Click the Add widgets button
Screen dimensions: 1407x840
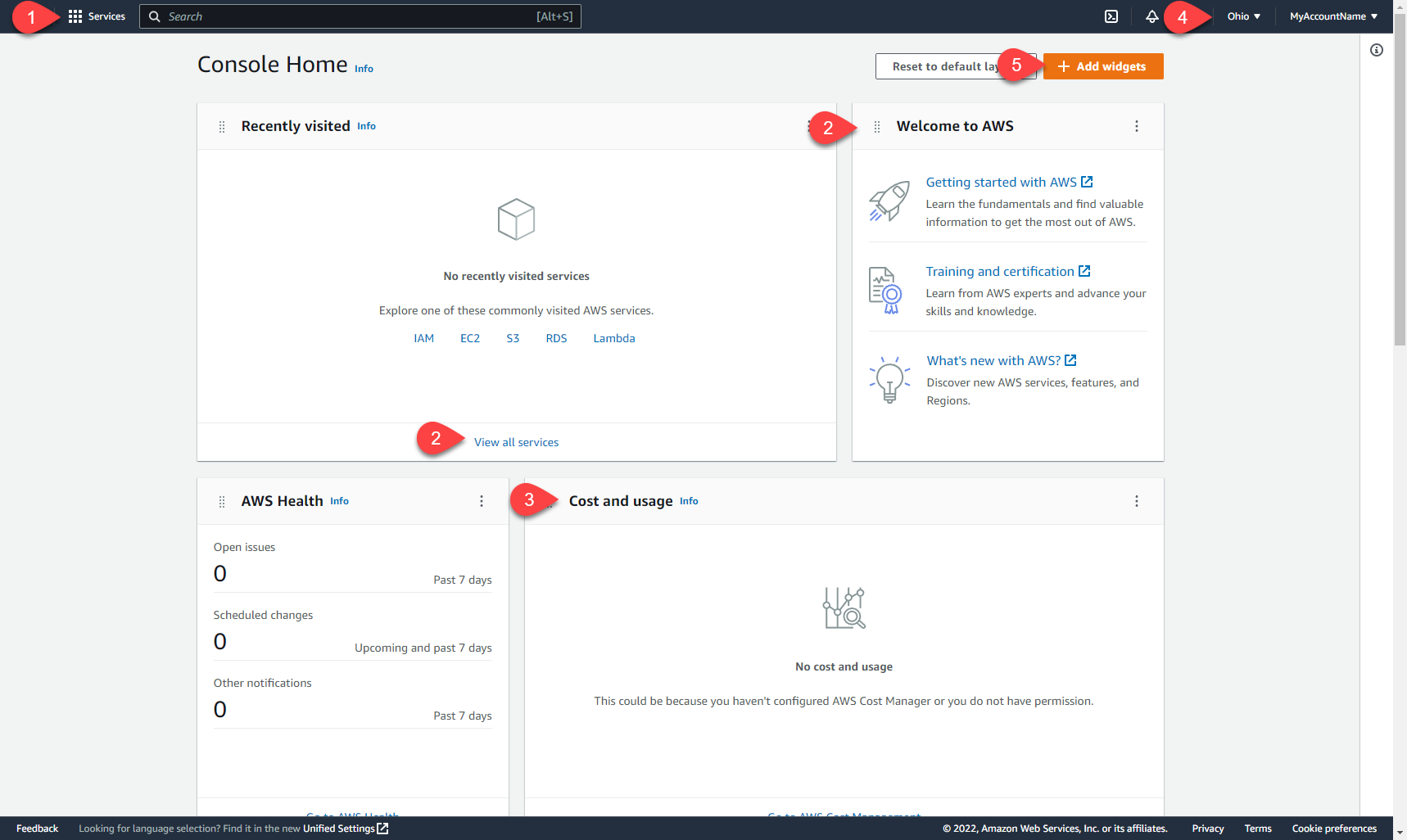[1102, 66]
